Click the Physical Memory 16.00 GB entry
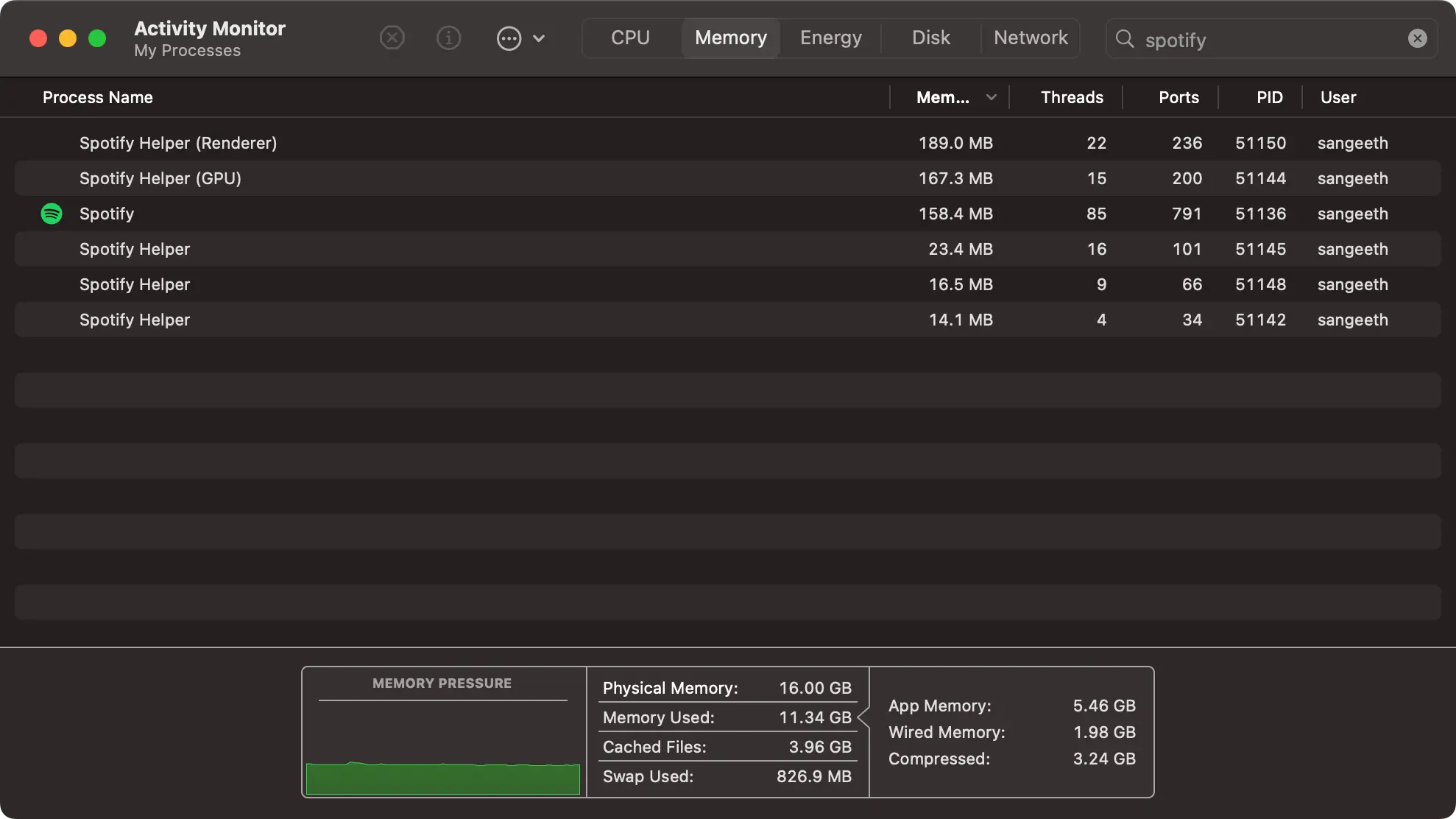1456x819 pixels. pos(727,688)
